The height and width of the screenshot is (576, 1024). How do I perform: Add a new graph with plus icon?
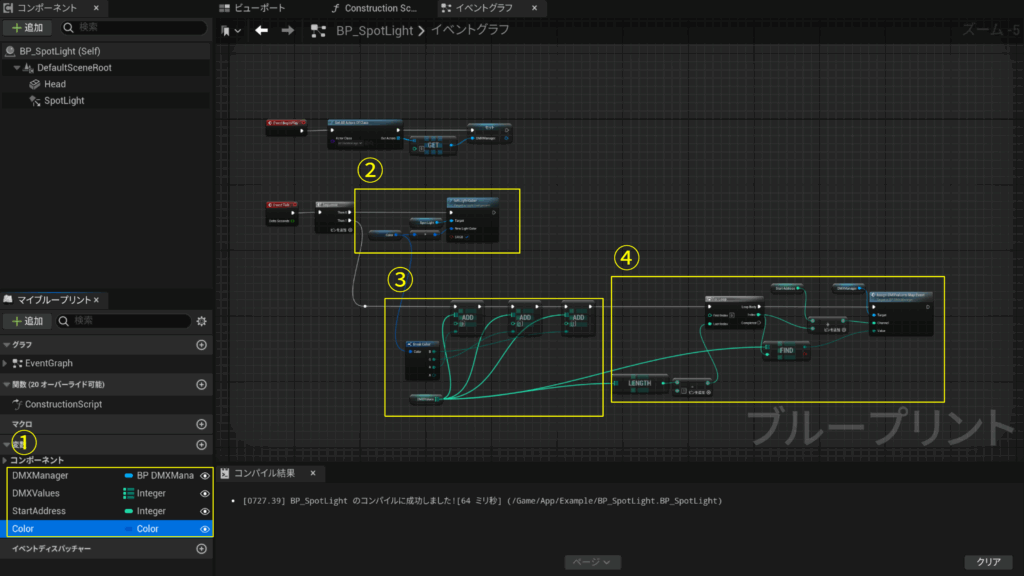pos(201,345)
